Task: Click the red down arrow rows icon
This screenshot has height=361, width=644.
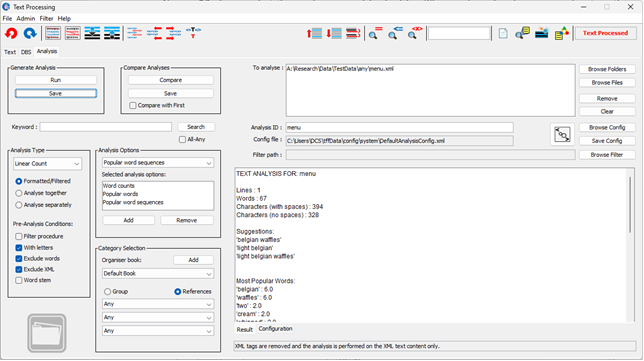Action: pos(334,33)
